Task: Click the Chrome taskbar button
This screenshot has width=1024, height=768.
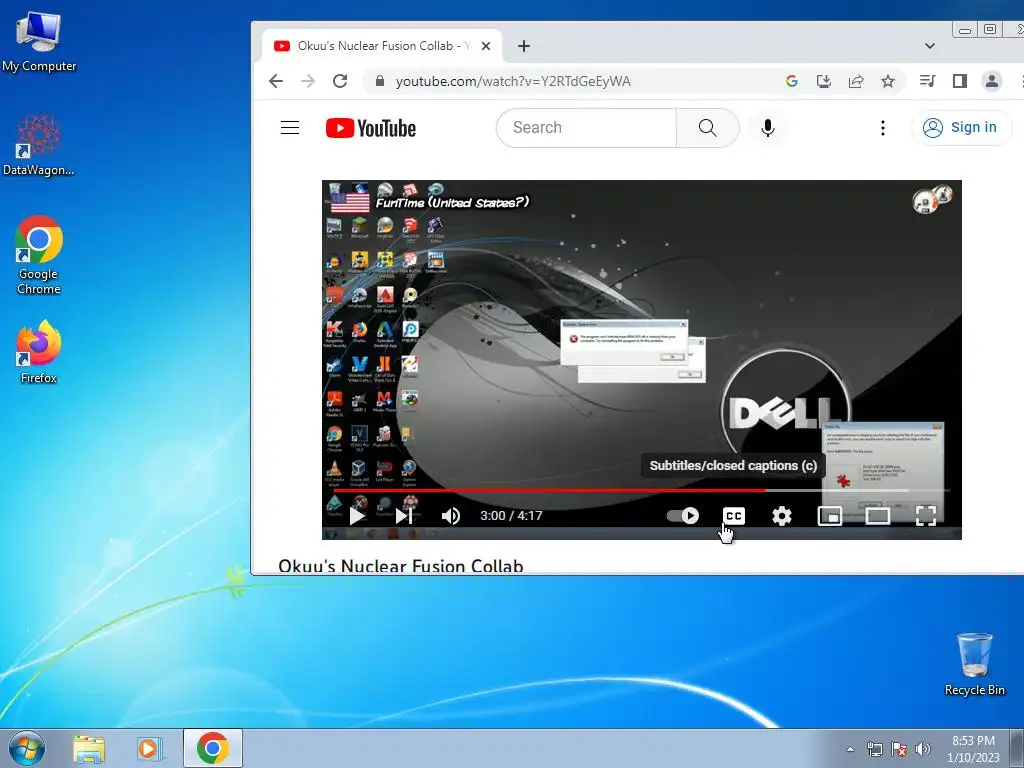Action: click(x=213, y=748)
